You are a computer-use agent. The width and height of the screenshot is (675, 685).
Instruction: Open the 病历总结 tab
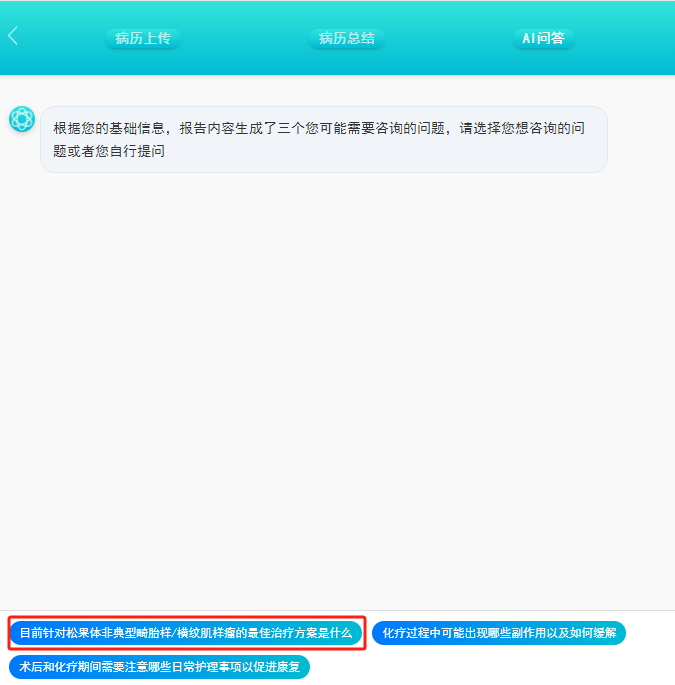tap(346, 38)
